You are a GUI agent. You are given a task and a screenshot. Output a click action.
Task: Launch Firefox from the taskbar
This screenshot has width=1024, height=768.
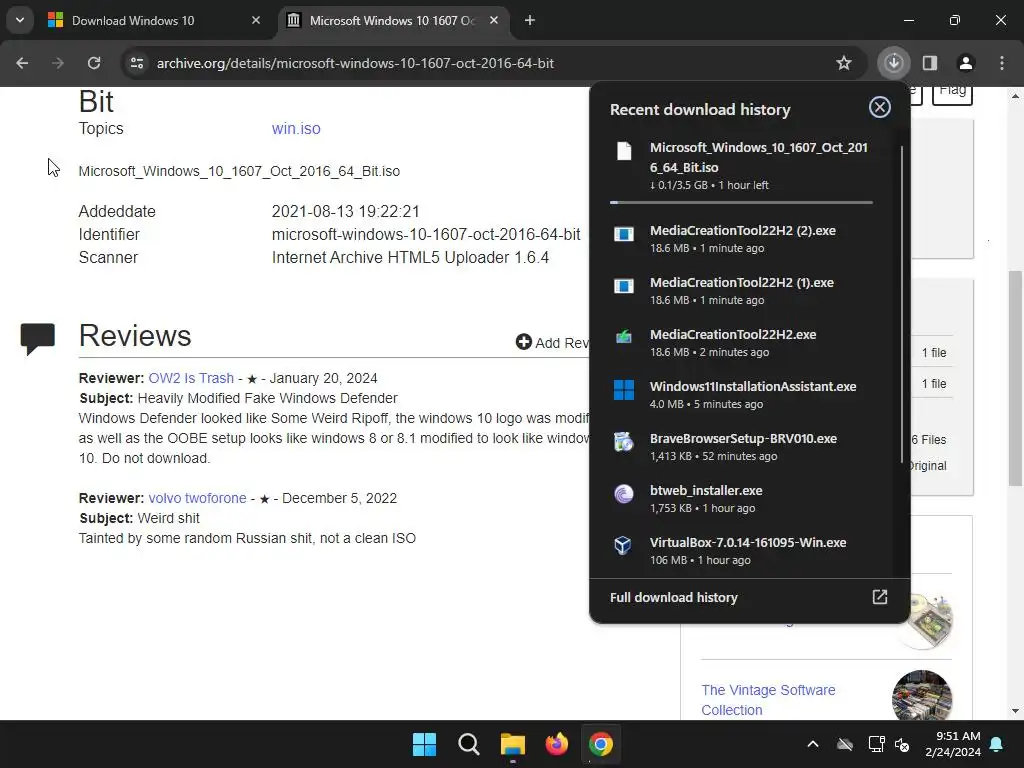click(x=556, y=744)
